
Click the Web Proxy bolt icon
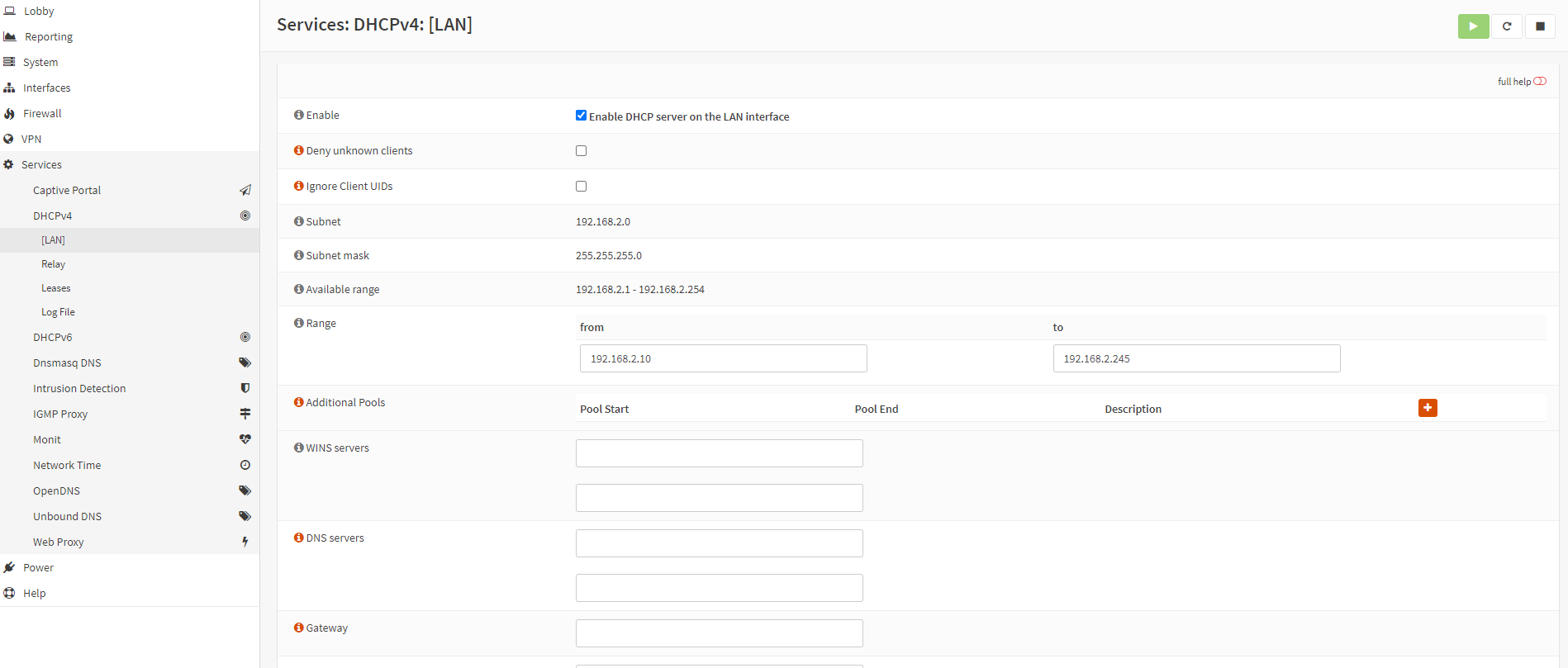pyautogui.click(x=245, y=542)
